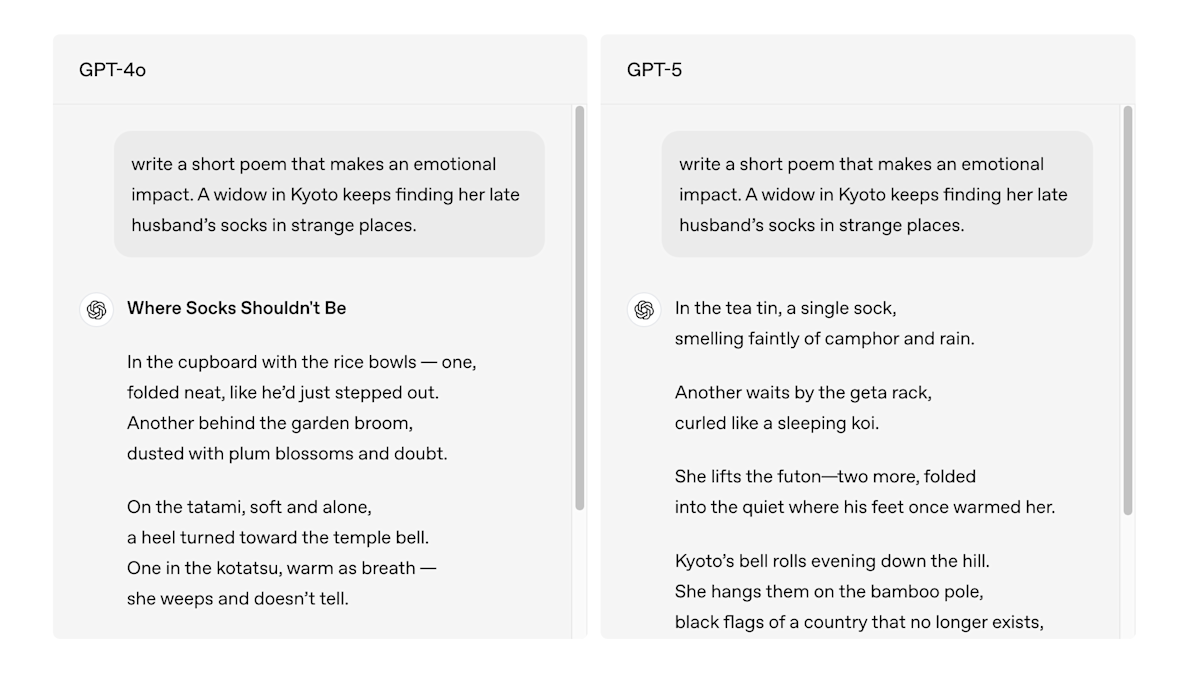The image size is (1200, 675).
Task: Click the poem title Where Socks Shouldn't Be
Action: 236,308
